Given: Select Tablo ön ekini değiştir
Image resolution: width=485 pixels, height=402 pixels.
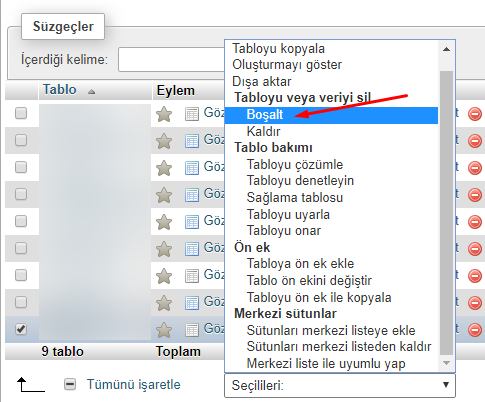Looking at the screenshot, I should click(x=331, y=281).
